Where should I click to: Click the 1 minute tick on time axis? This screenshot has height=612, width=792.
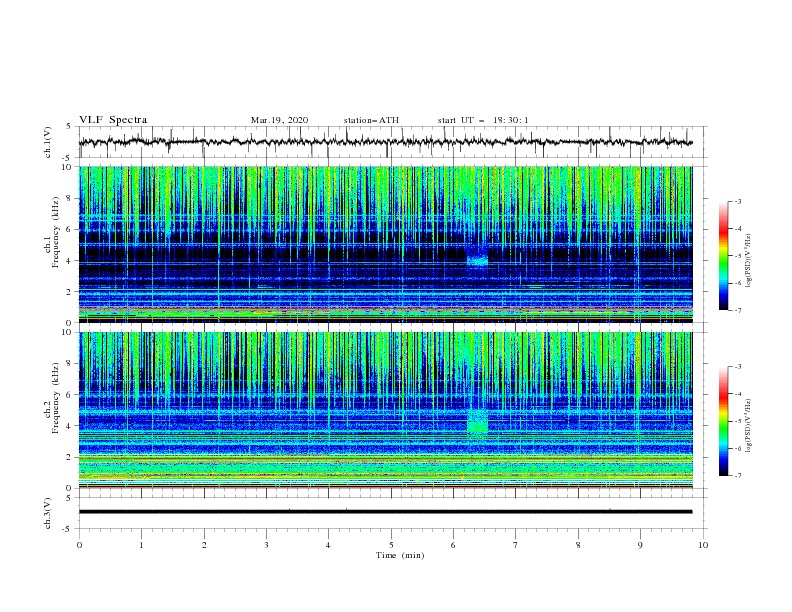(x=141, y=545)
